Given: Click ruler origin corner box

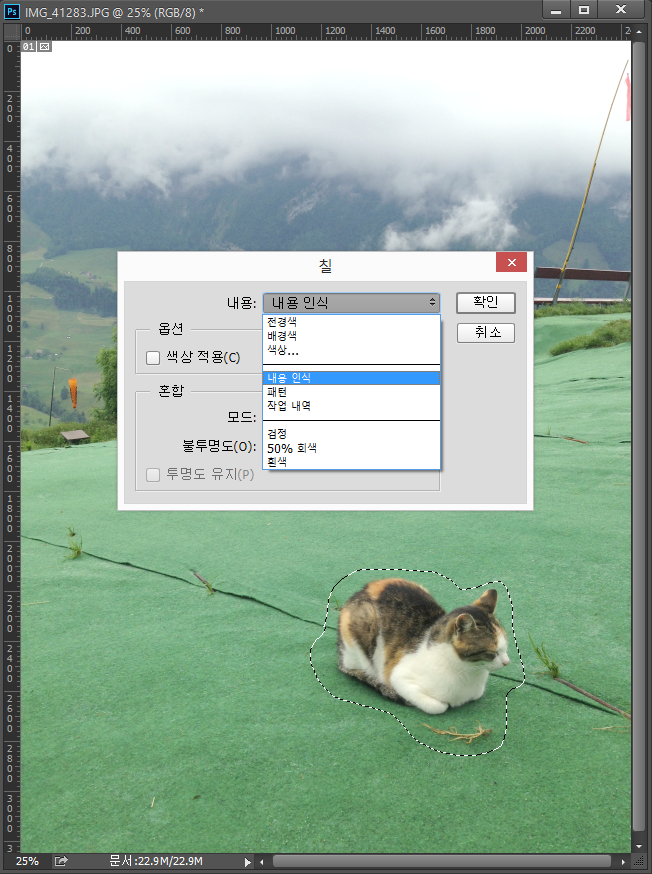Looking at the screenshot, I should click(x=12, y=32).
